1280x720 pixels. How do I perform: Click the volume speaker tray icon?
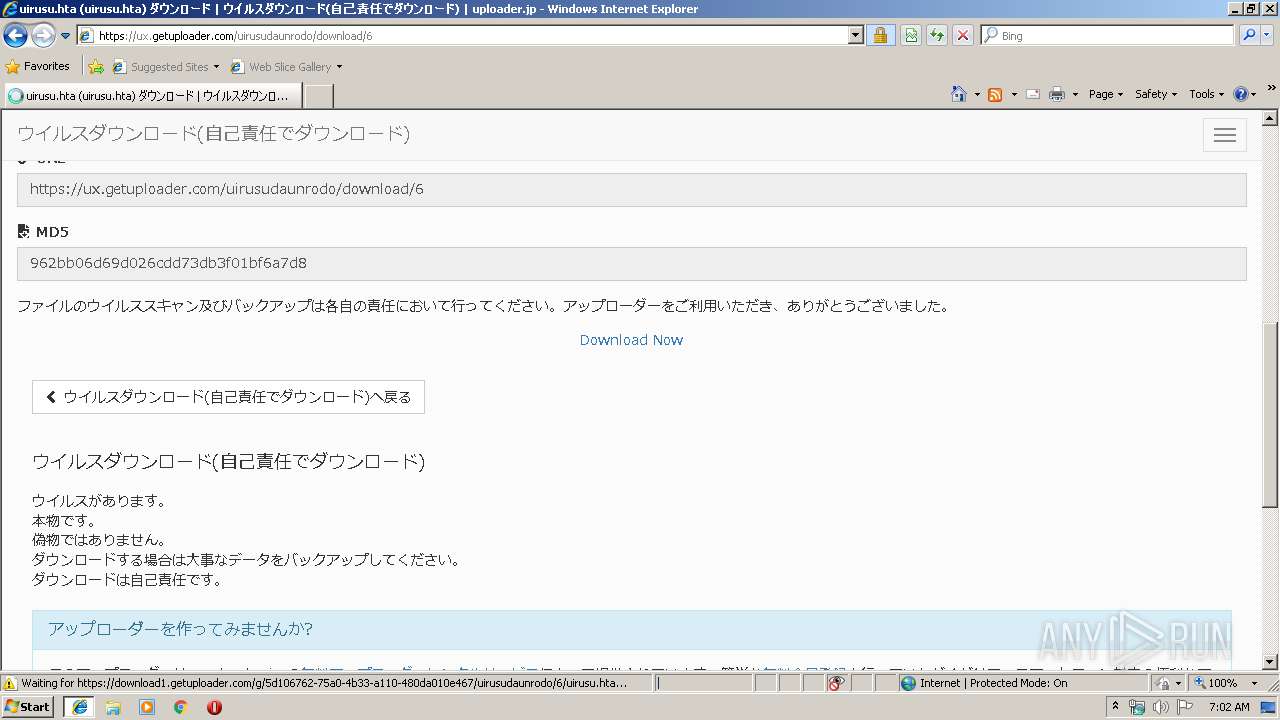click(1160, 707)
